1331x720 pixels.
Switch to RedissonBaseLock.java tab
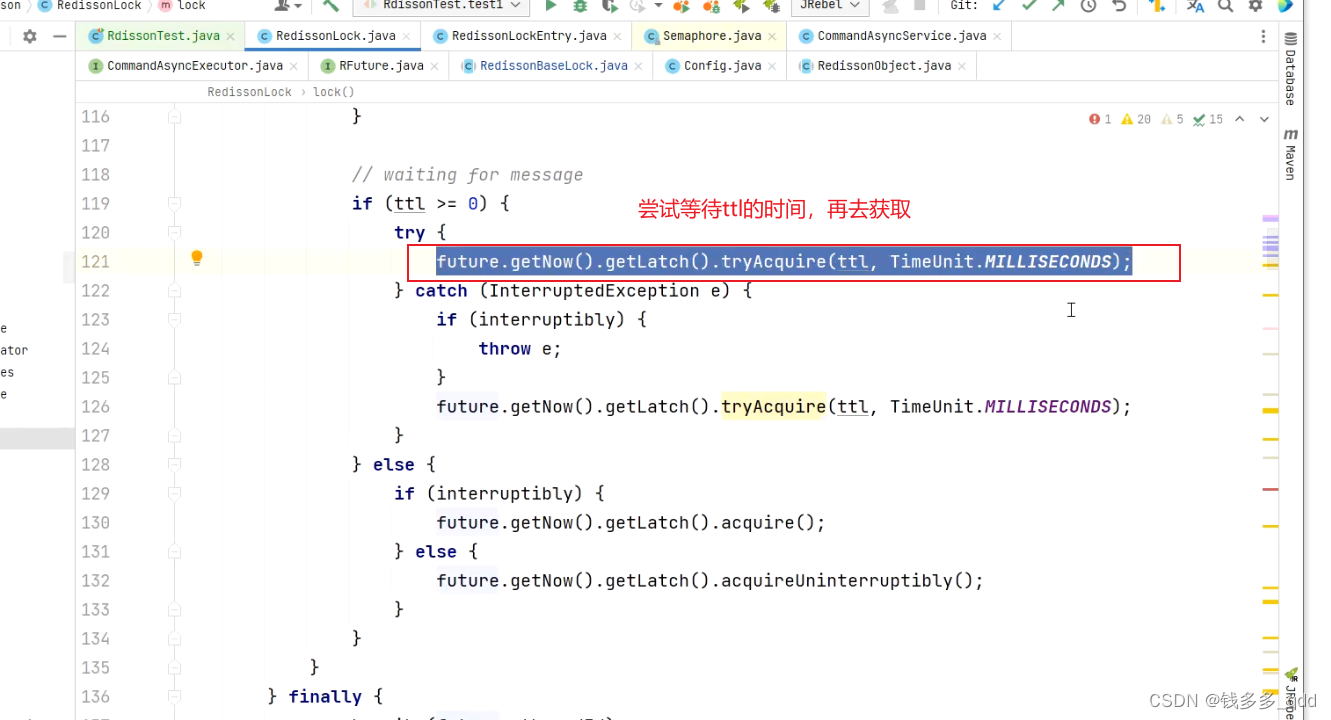click(553, 66)
